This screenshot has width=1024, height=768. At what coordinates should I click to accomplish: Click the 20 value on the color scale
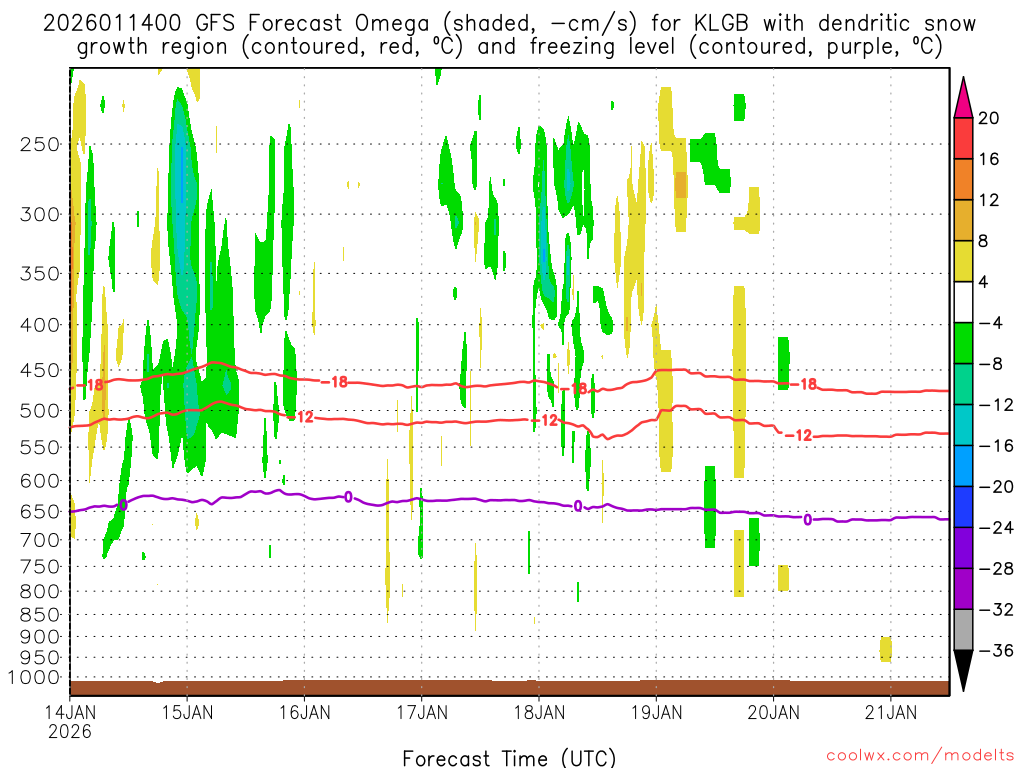989,118
